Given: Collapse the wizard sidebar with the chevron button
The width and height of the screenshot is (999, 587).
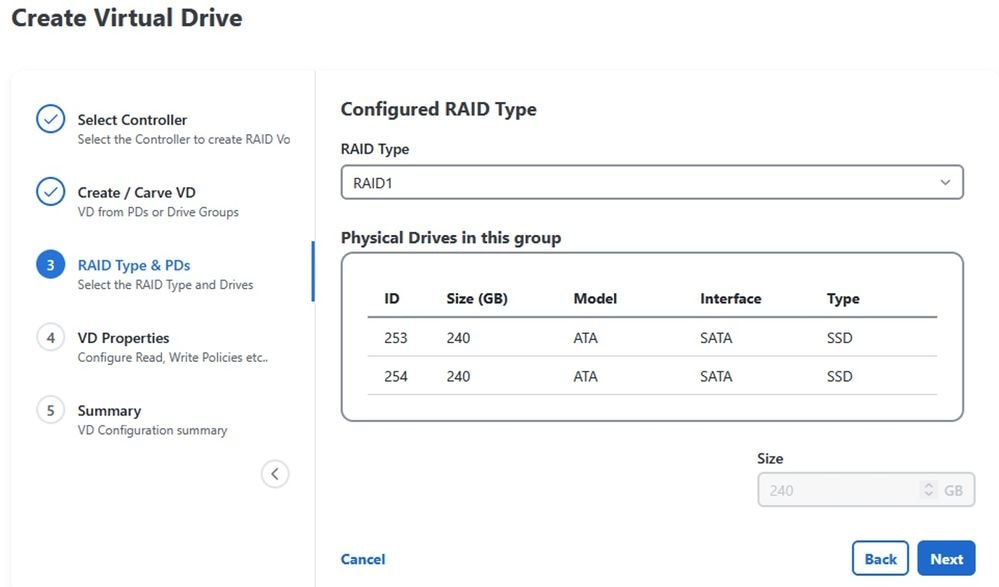Looking at the screenshot, I should pos(275,474).
